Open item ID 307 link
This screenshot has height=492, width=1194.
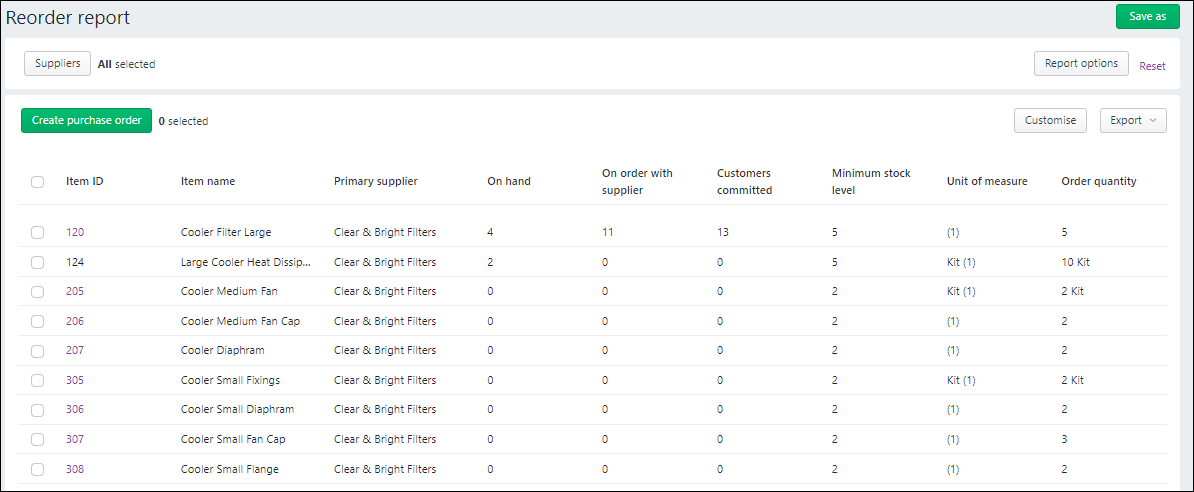pos(75,439)
